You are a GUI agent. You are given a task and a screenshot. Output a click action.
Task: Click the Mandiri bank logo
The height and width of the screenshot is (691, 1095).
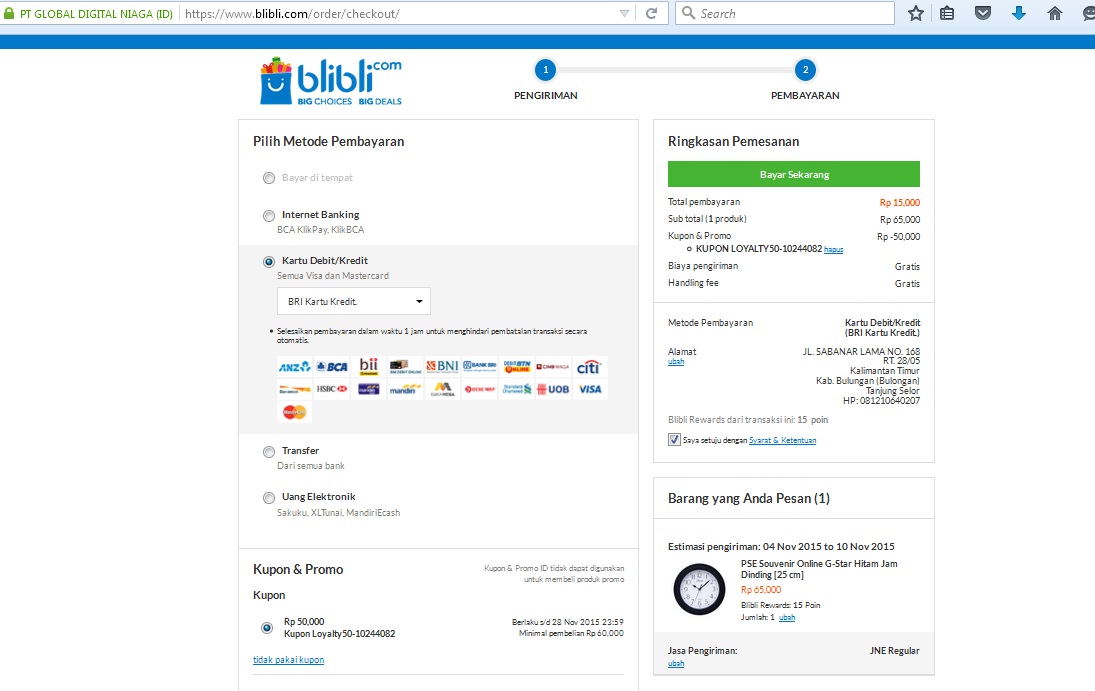click(x=405, y=389)
